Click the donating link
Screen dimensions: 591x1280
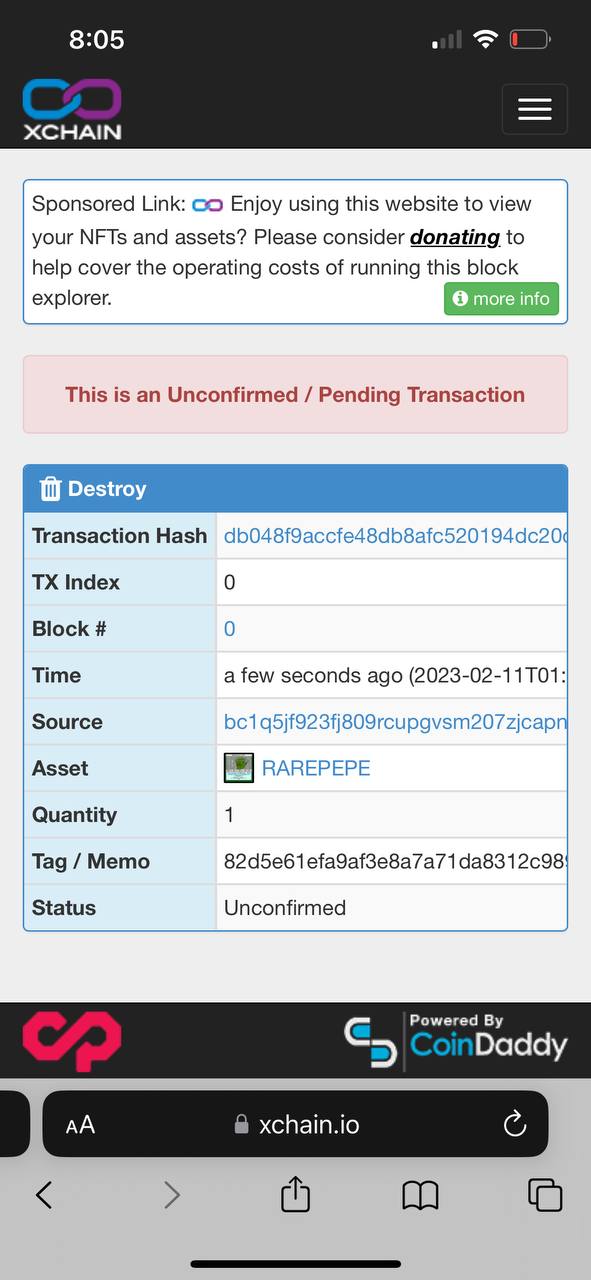coord(455,237)
